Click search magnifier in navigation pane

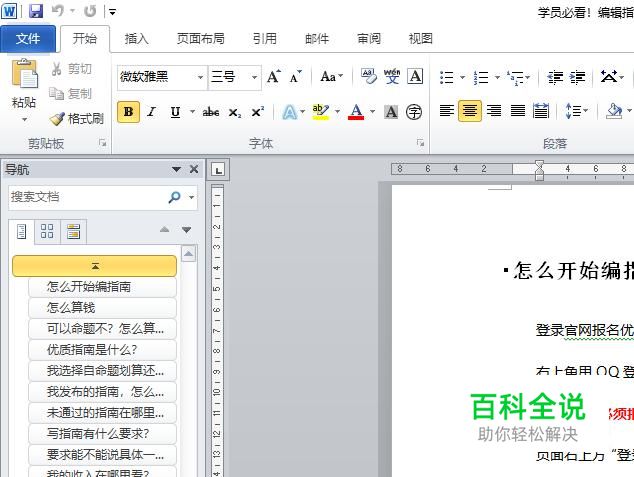click(x=174, y=197)
